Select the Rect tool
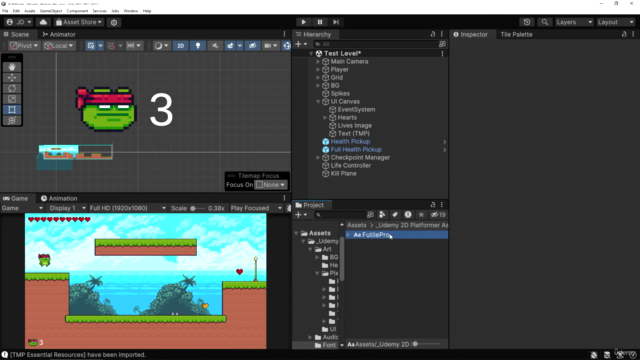 (12, 109)
